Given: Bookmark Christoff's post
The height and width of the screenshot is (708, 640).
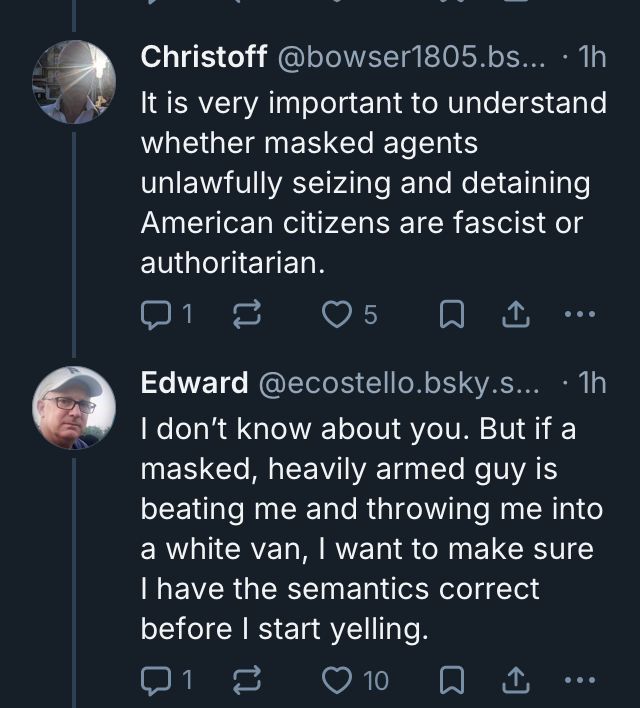Looking at the screenshot, I should [452, 315].
